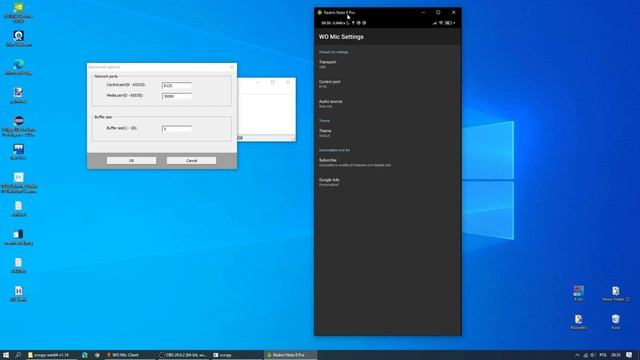Click the Redmi Note 8 Pro window title

click(x=339, y=13)
